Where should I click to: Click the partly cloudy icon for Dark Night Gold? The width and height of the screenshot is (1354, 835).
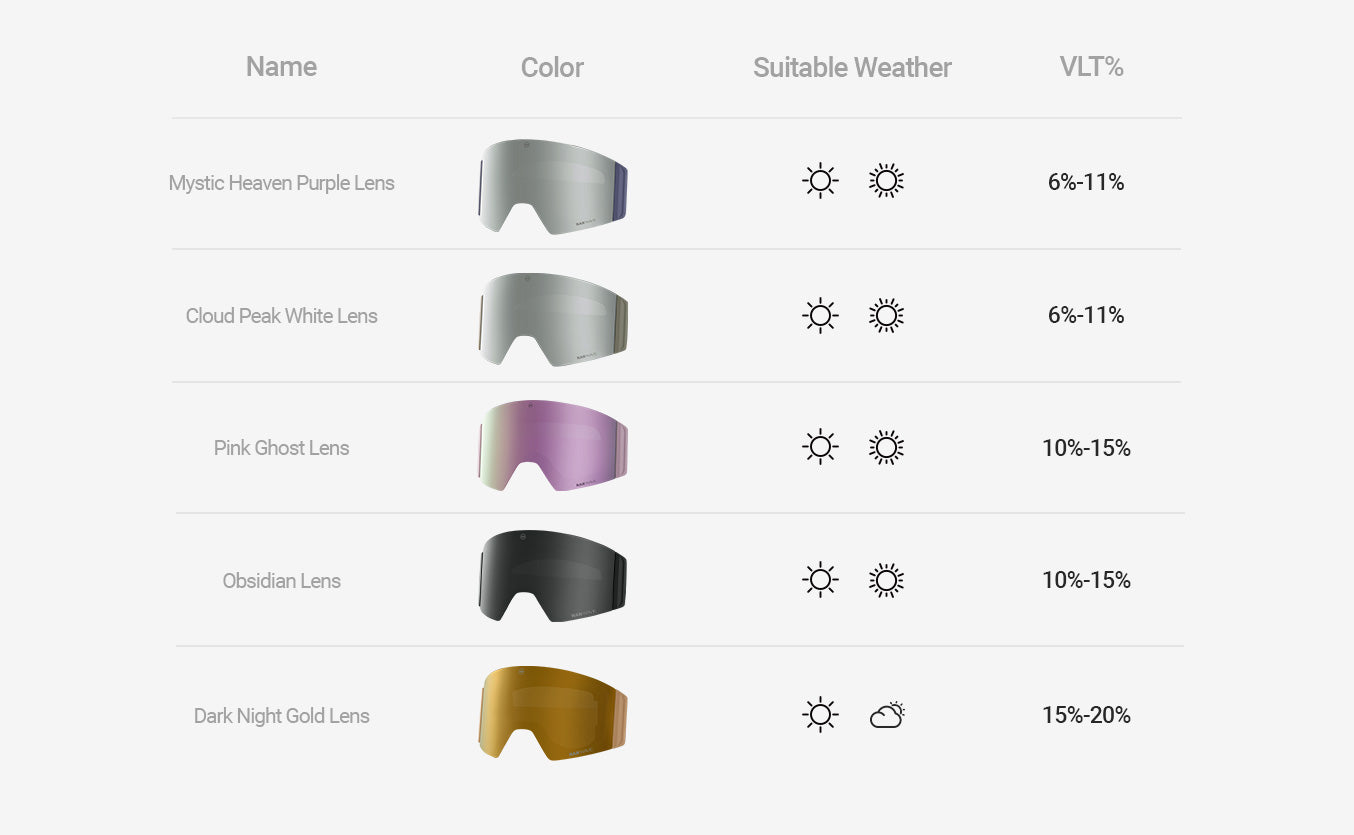(887, 715)
